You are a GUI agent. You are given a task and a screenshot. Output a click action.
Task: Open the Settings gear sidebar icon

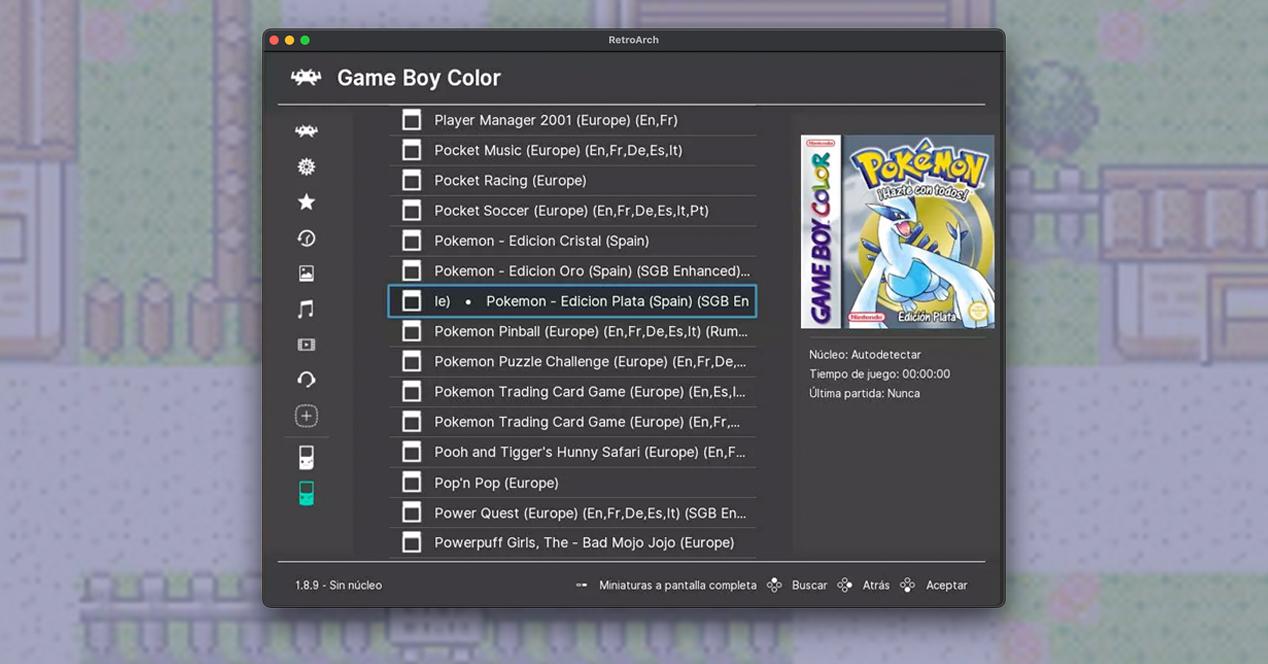(x=306, y=167)
